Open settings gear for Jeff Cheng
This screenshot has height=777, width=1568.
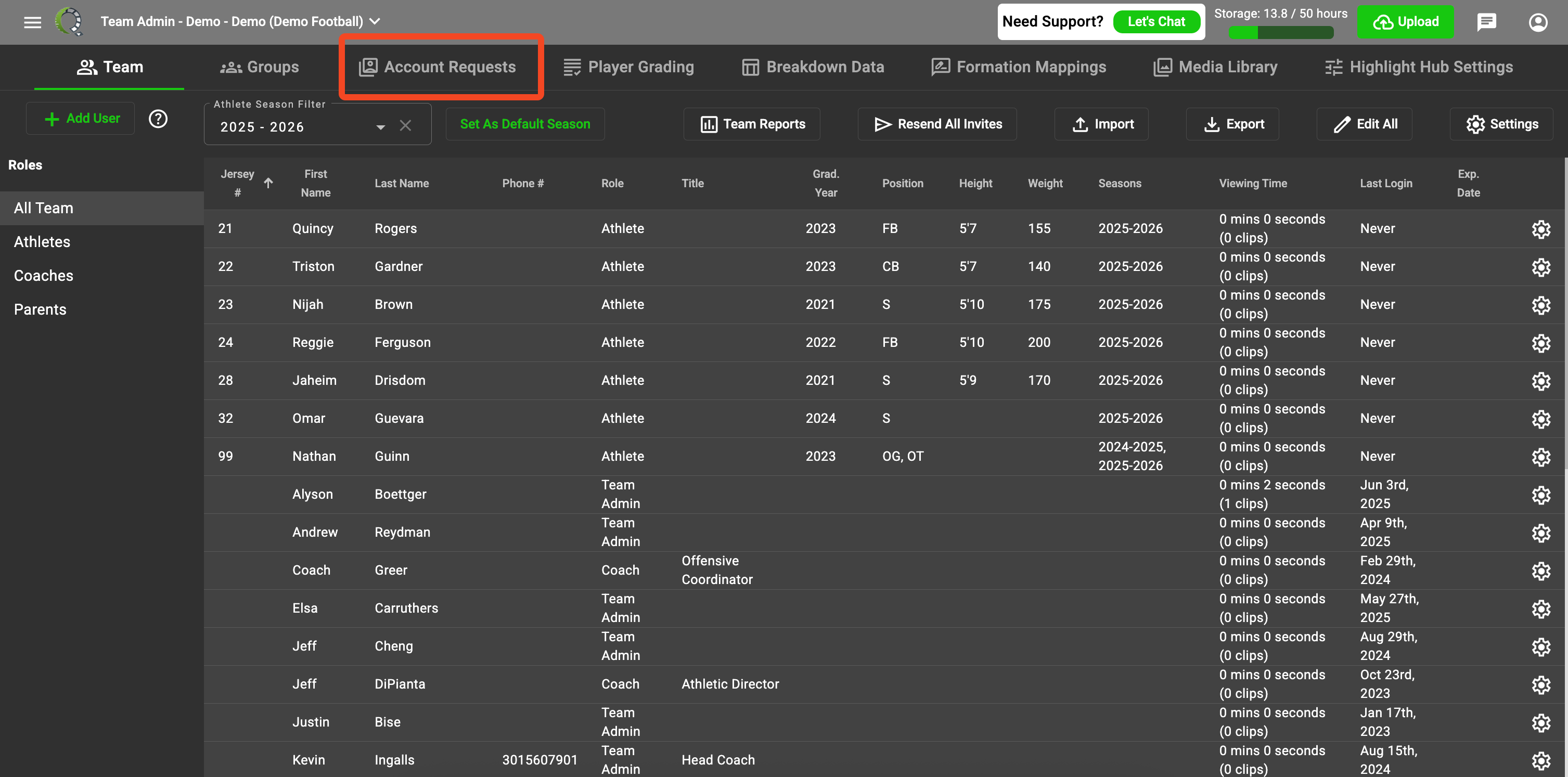click(1540, 647)
